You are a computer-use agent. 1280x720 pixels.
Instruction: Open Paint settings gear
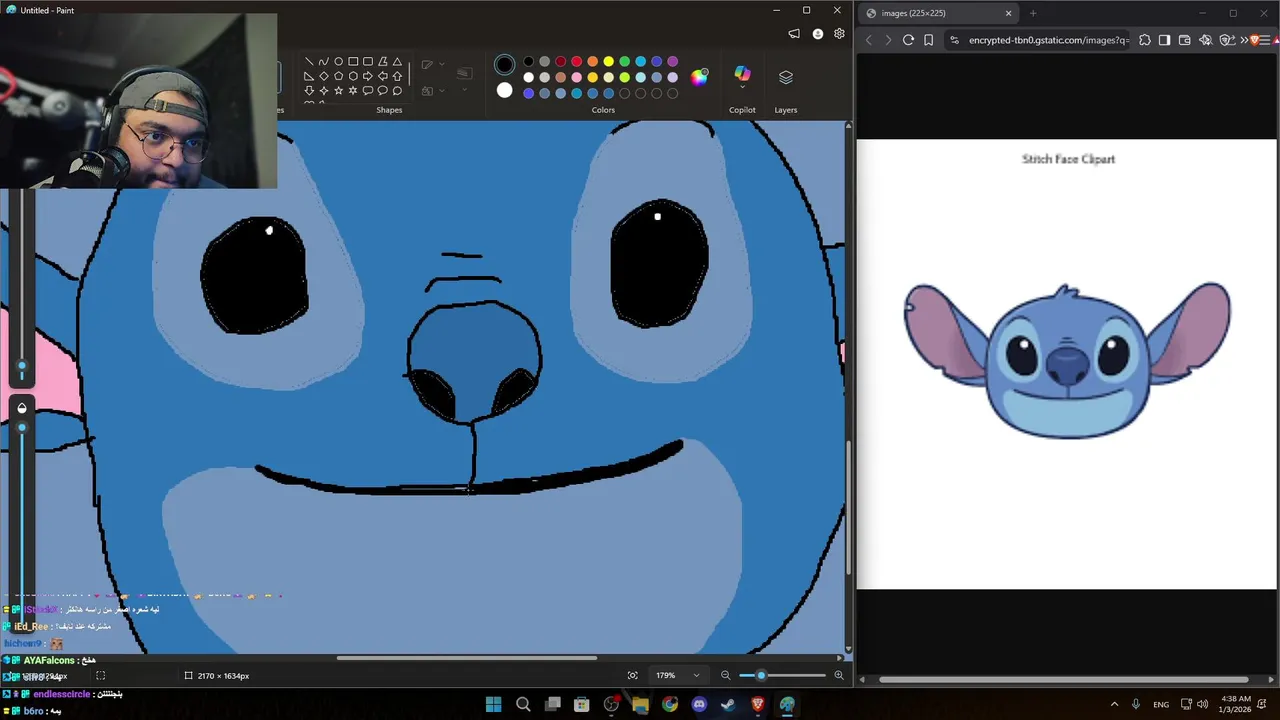pyautogui.click(x=839, y=34)
